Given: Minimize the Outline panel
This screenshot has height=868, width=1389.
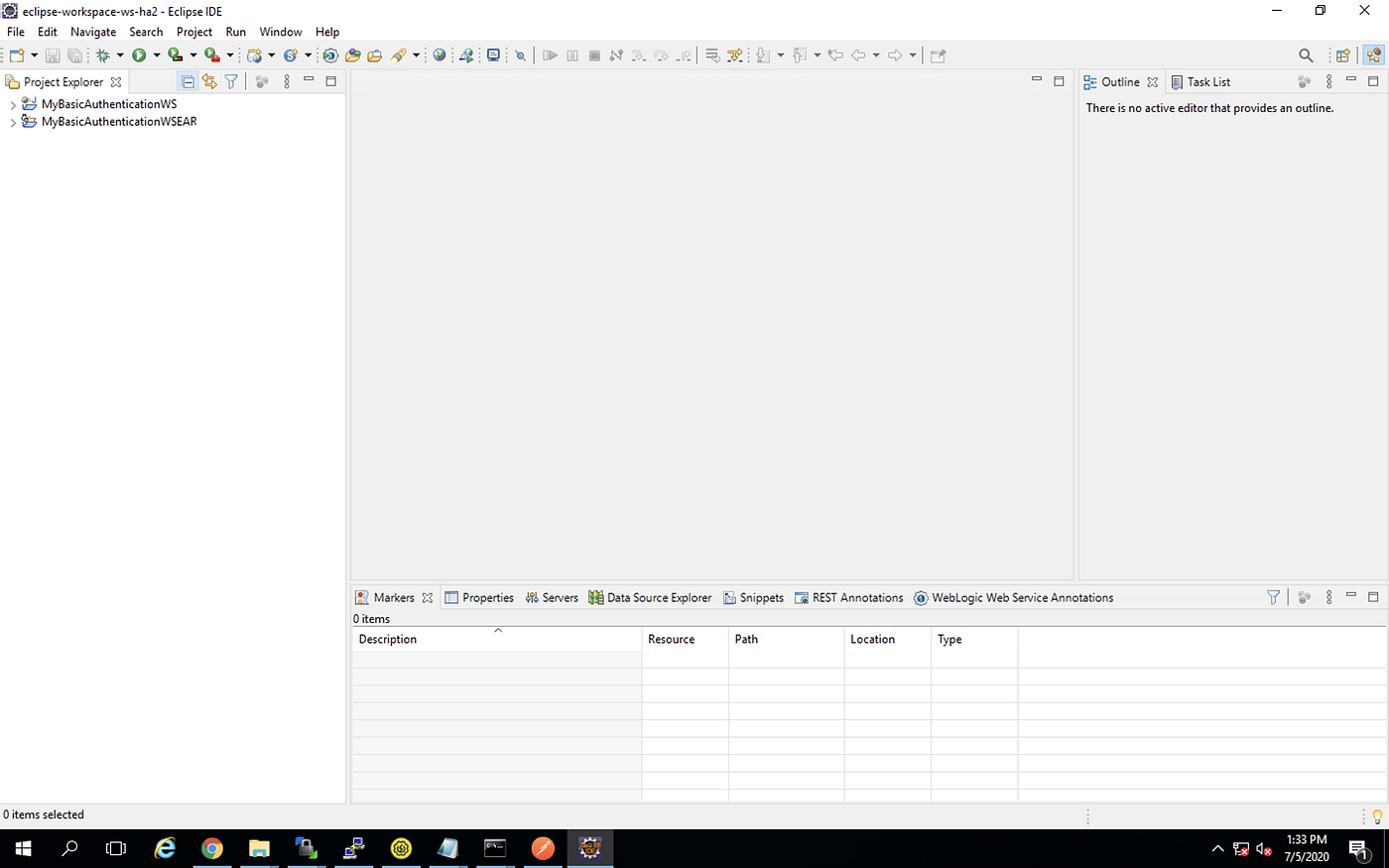Looking at the screenshot, I should [x=1351, y=80].
